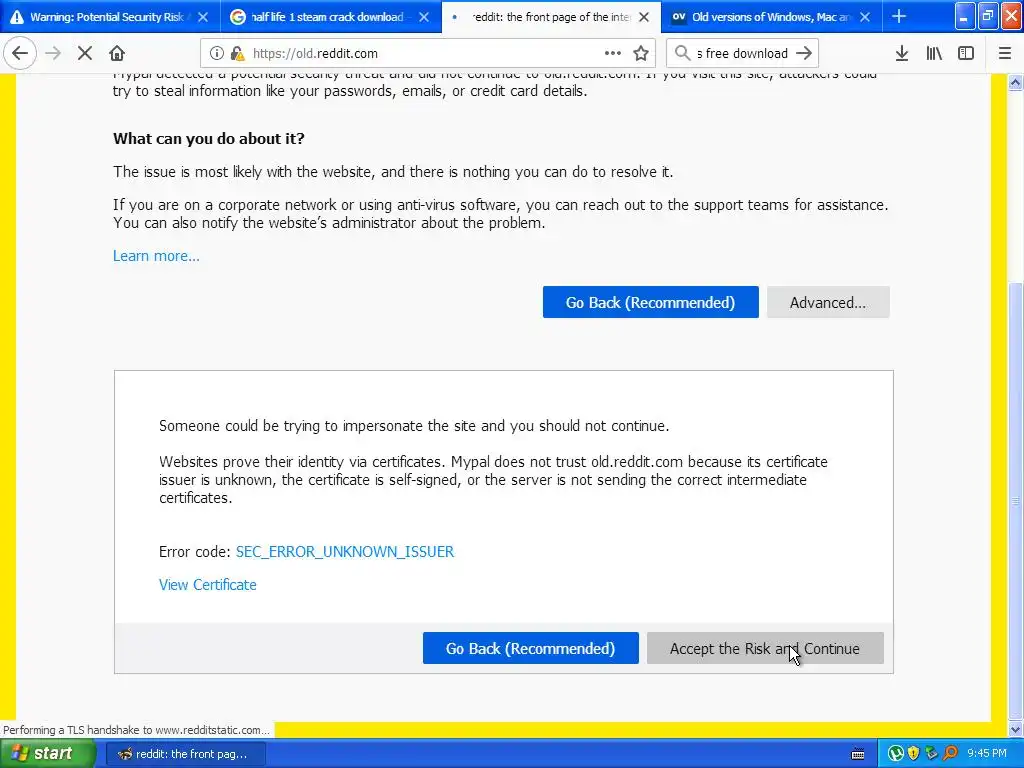Screen dimensions: 1024x768
Task: Click the lock warning icon in address bar
Action: point(238,54)
